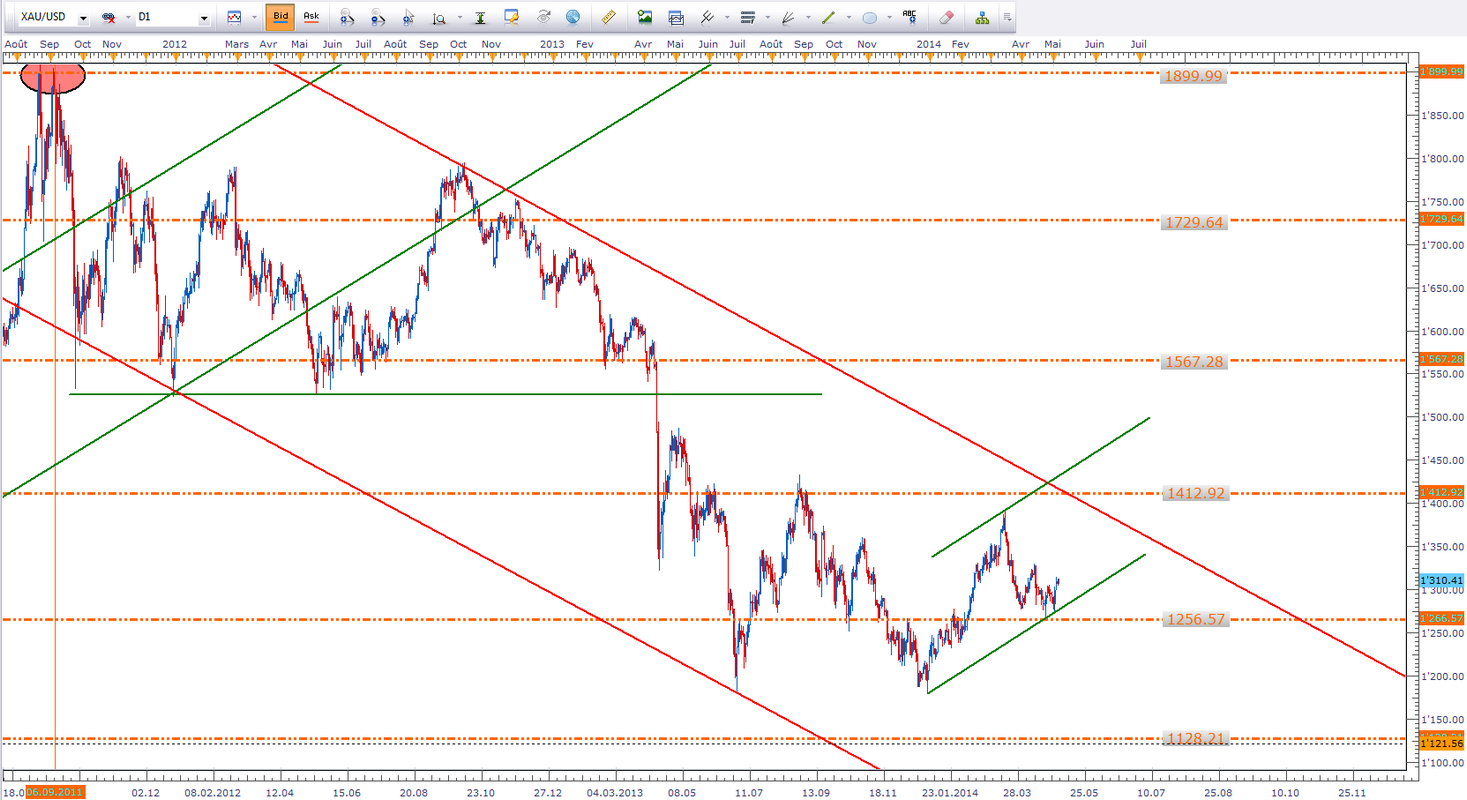Expand the pitchfork tool options arrow
The width and height of the screenshot is (1467, 800).
[725, 19]
